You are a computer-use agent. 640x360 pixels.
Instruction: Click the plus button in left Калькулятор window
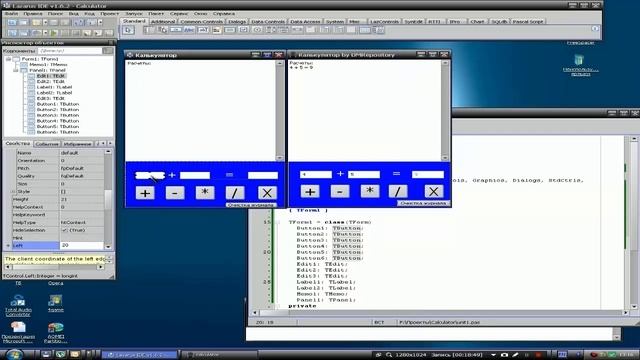point(145,193)
